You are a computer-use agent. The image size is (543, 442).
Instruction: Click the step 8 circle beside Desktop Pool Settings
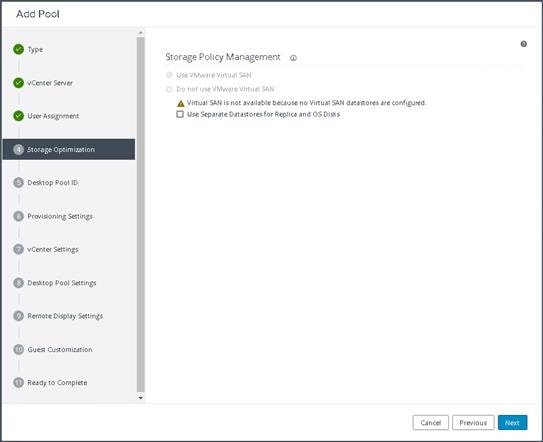(18, 283)
